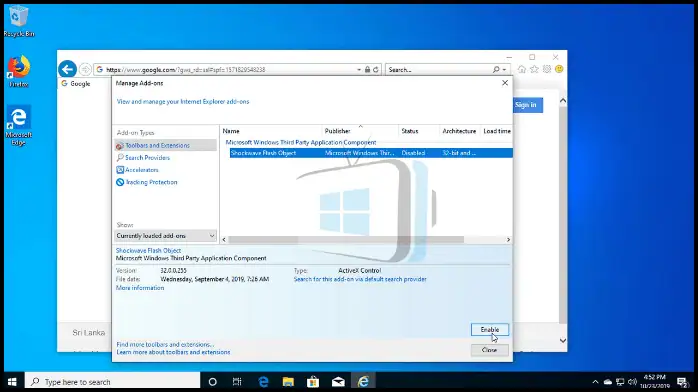The width and height of the screenshot is (698, 392).
Task: Click the address bar lock icon
Action: [x=367, y=69]
